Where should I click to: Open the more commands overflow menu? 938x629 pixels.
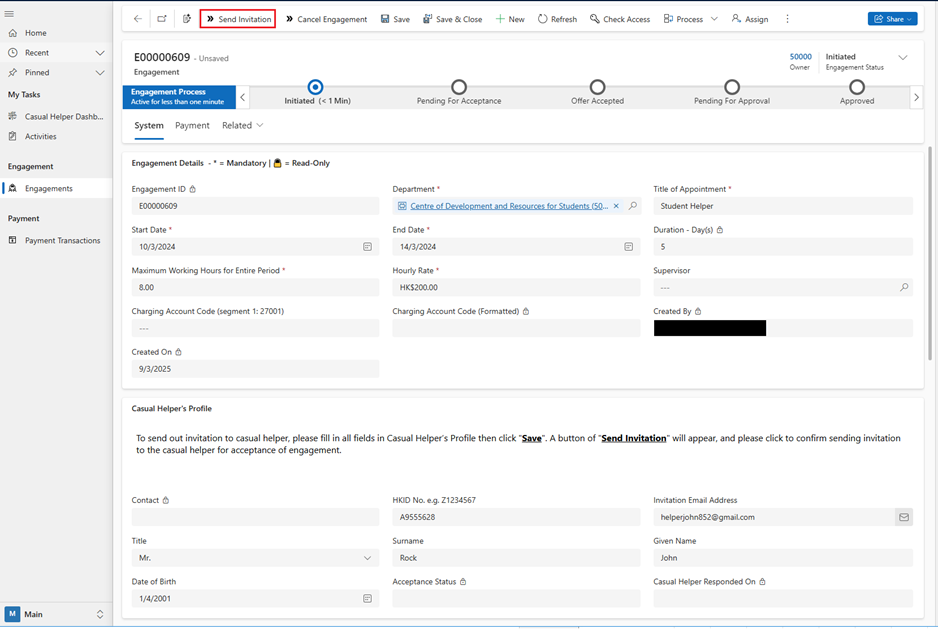(x=787, y=19)
